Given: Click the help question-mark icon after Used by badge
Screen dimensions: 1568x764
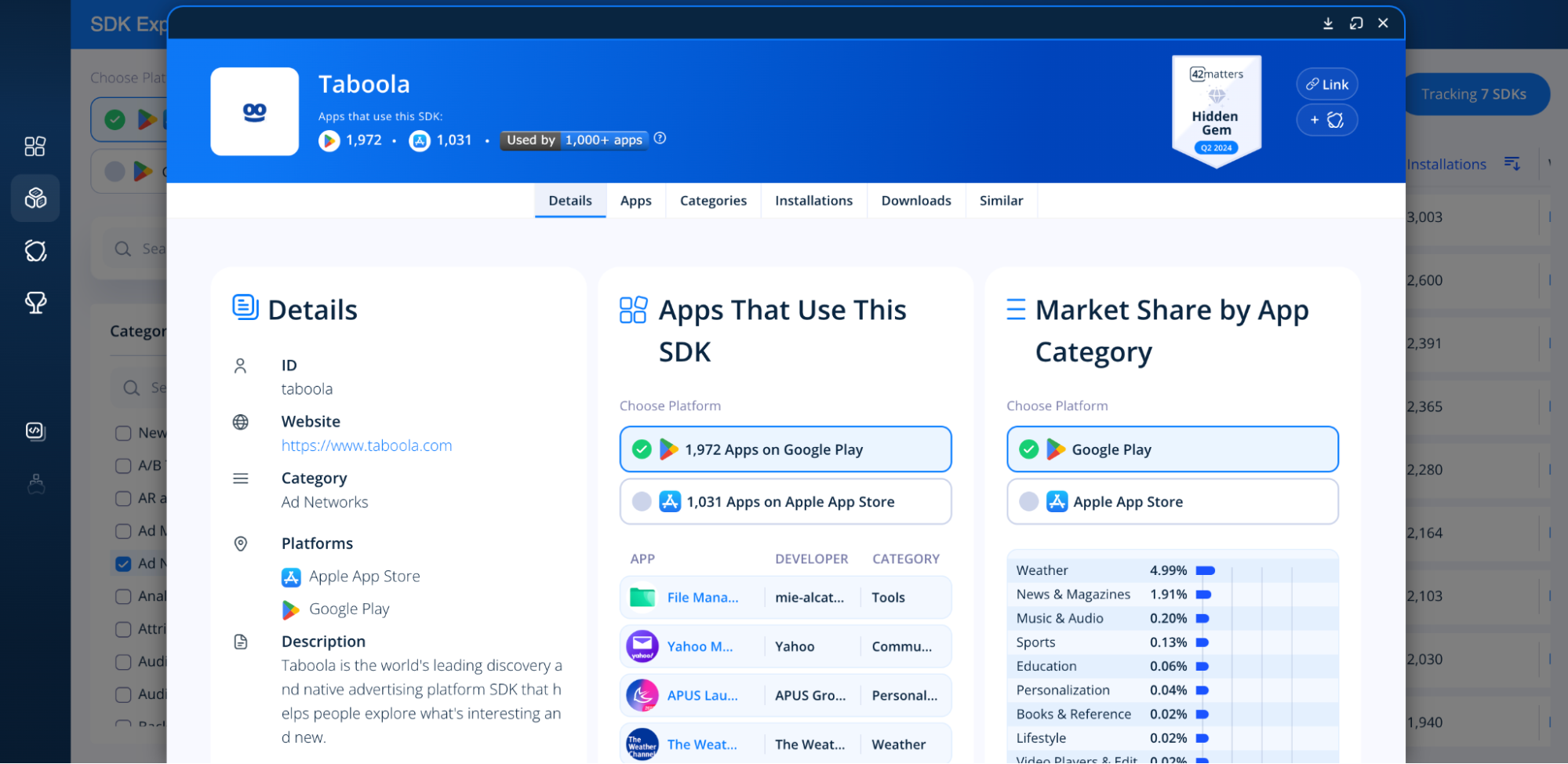Looking at the screenshot, I should point(660,138).
